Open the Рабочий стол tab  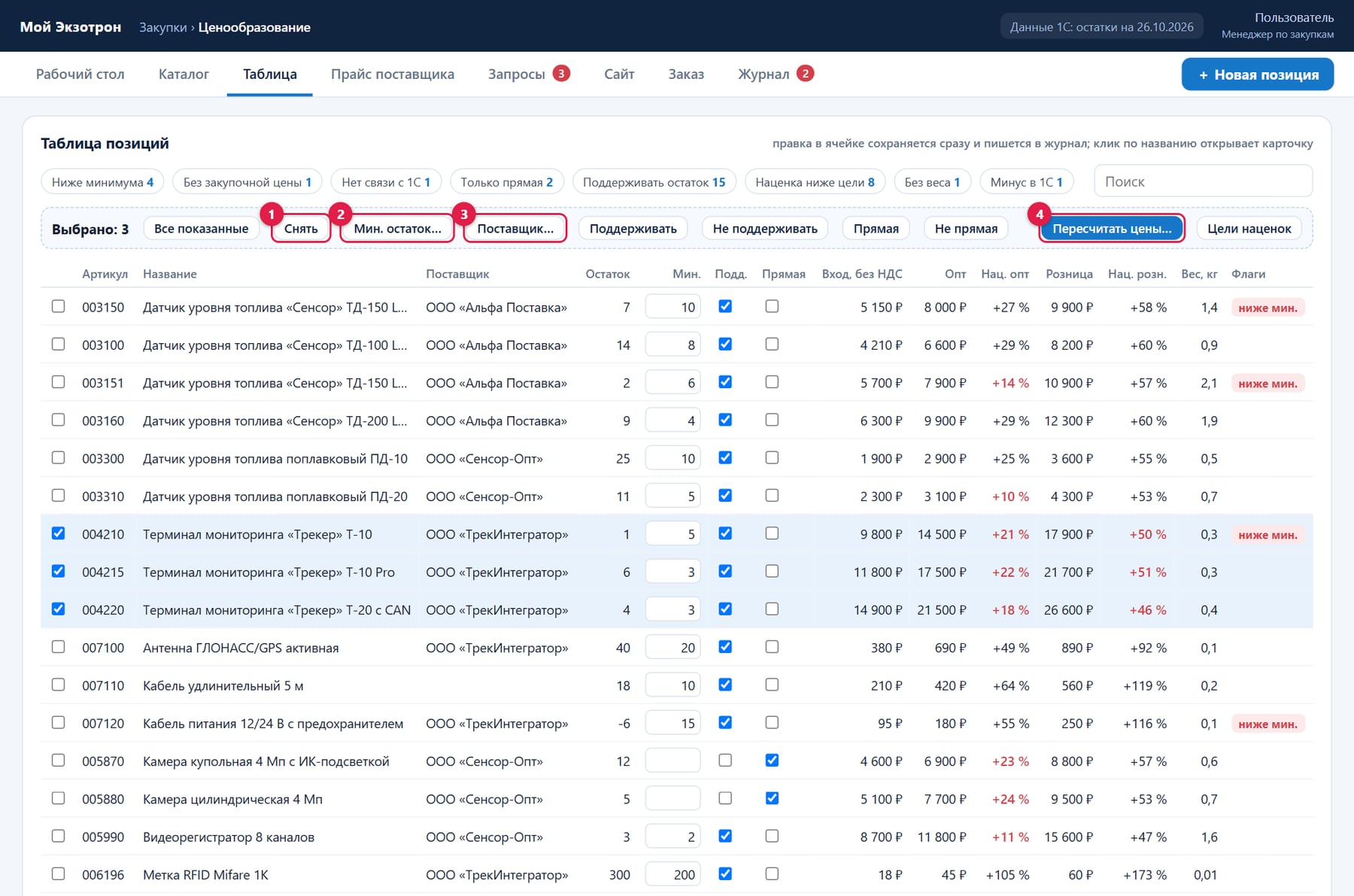point(80,74)
